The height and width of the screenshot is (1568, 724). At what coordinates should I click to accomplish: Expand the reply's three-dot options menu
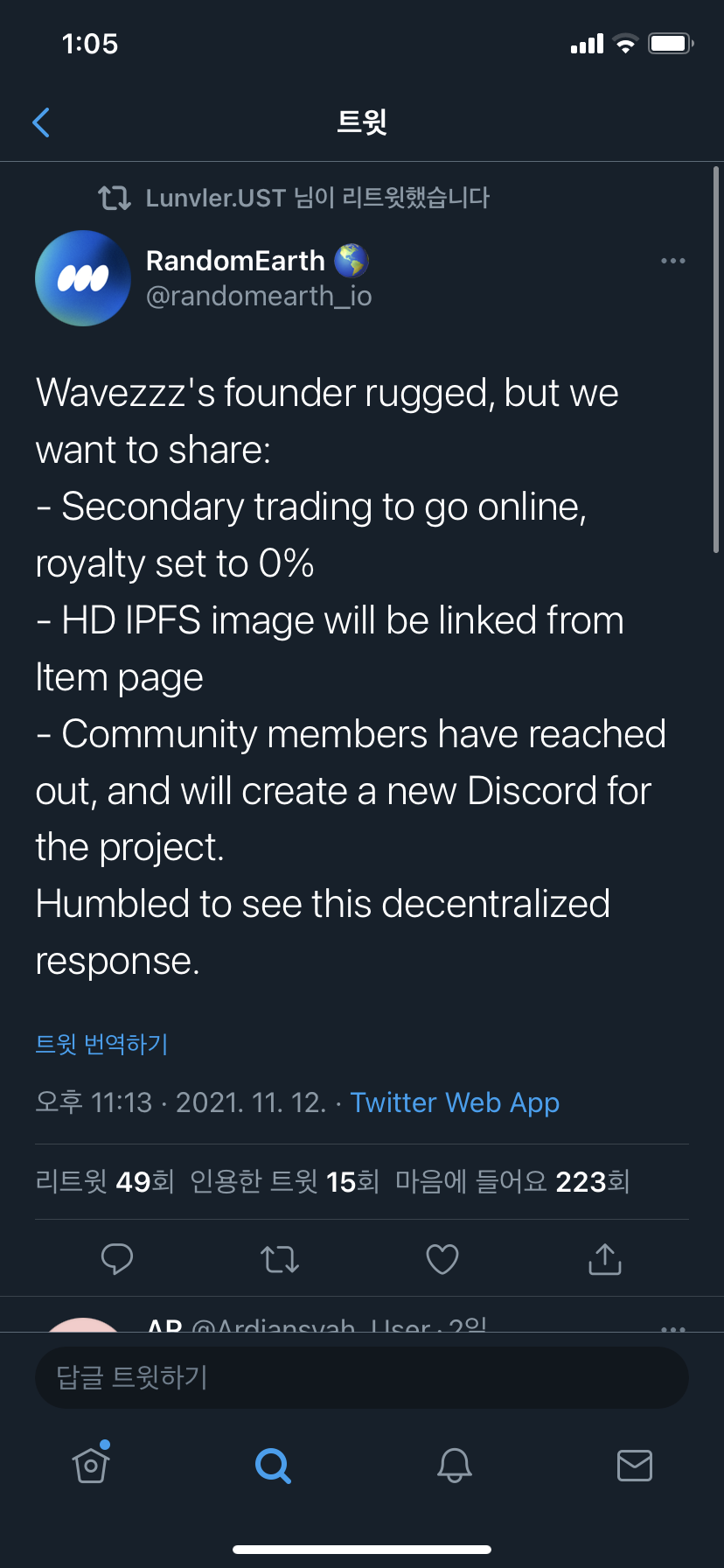[673, 1327]
